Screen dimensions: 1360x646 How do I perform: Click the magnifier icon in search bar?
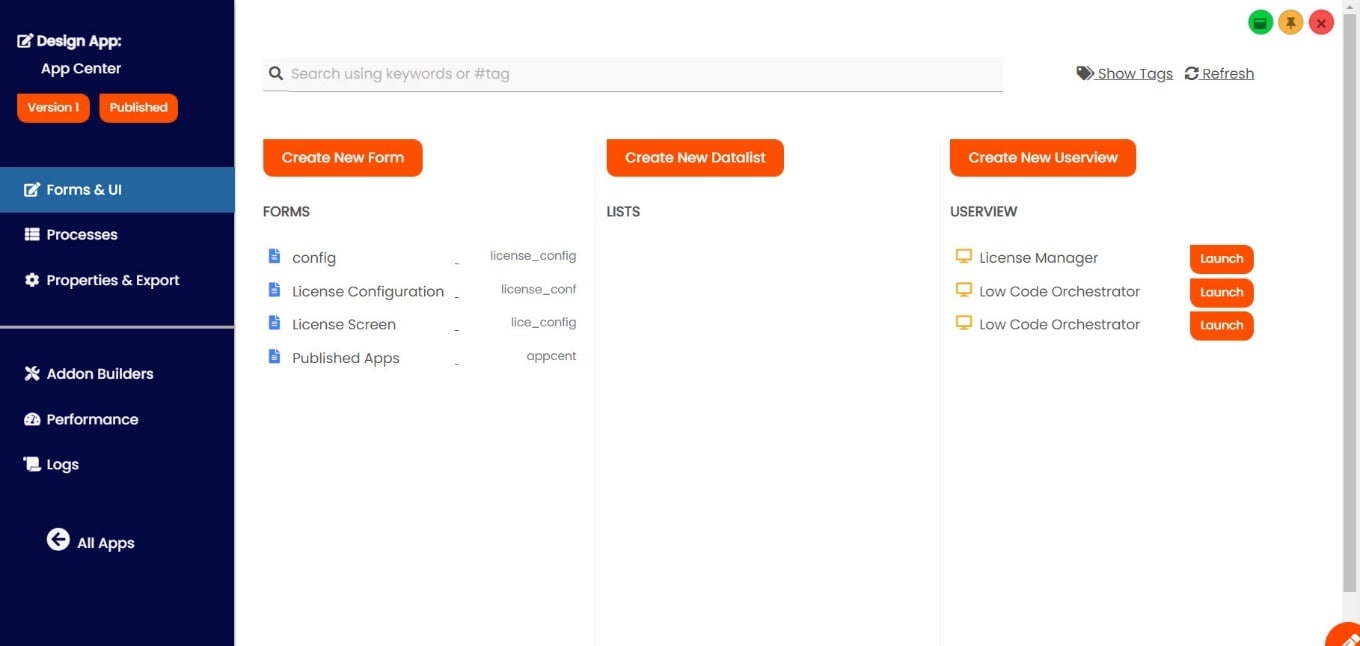click(x=276, y=73)
